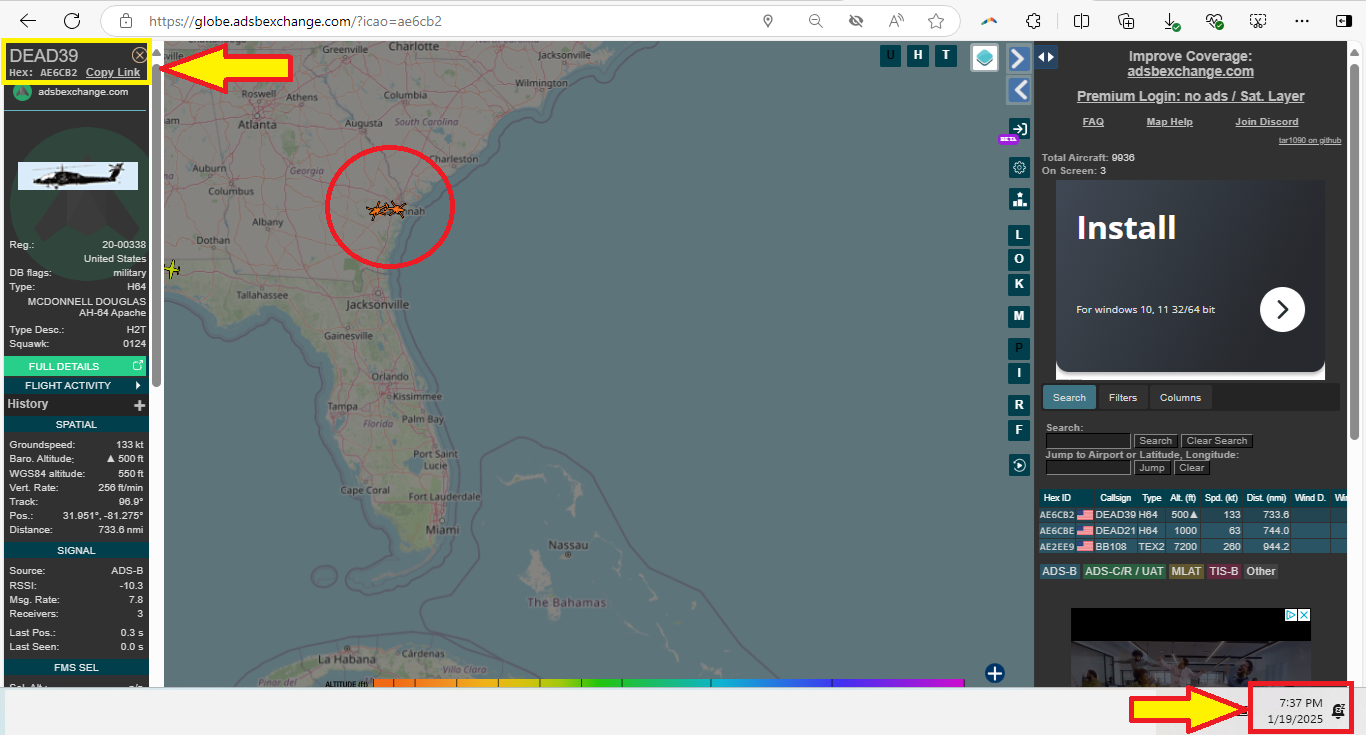Click the Jump button
The image size is (1366, 735).
pos(1152,468)
